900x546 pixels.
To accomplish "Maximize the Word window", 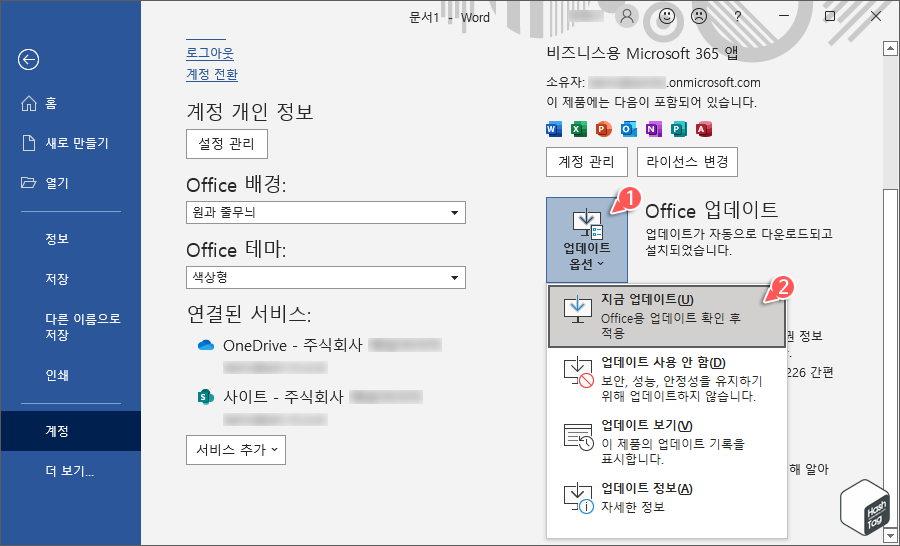I will point(830,17).
